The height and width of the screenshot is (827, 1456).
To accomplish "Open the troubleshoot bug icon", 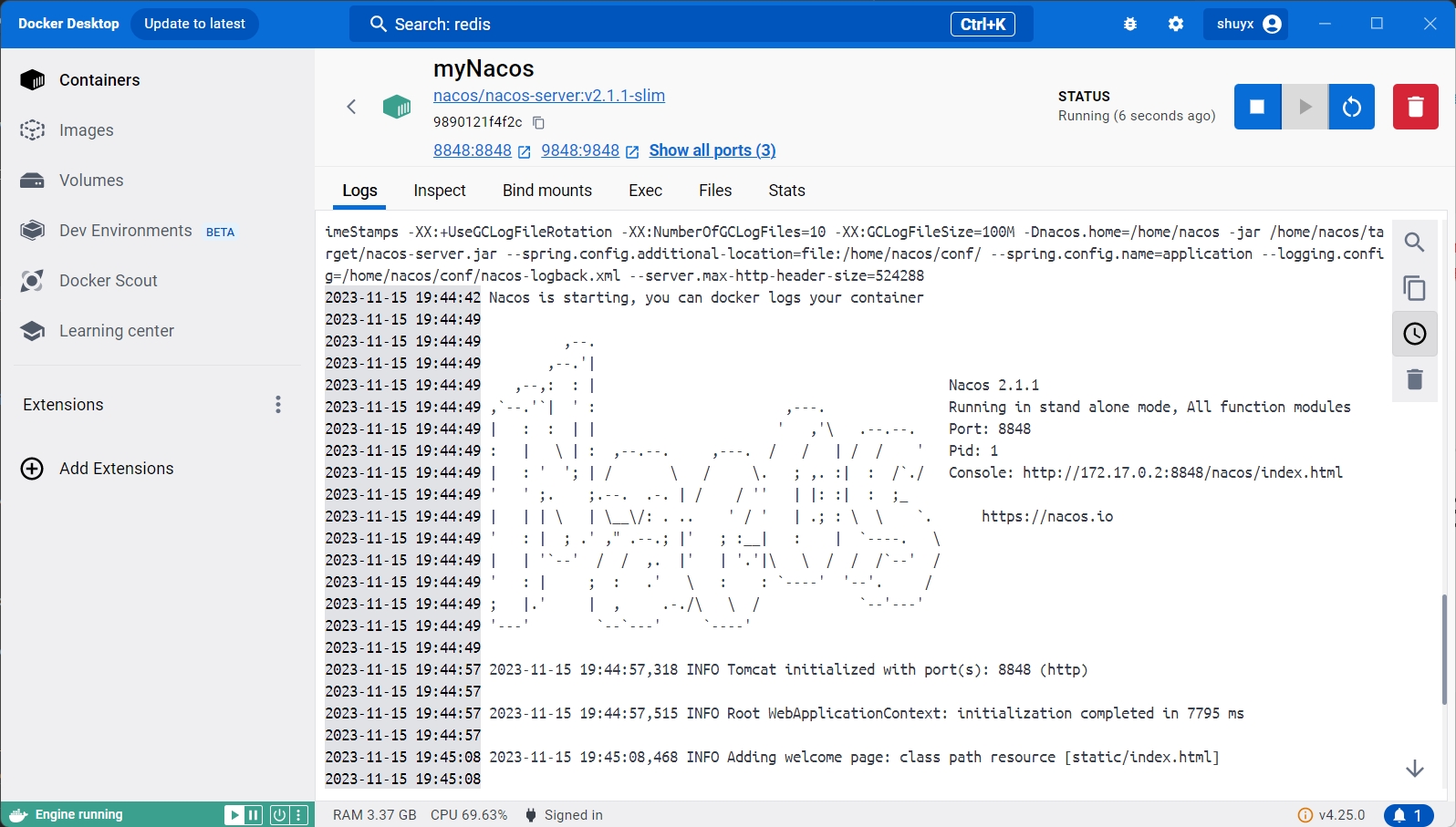I will coord(1130,25).
